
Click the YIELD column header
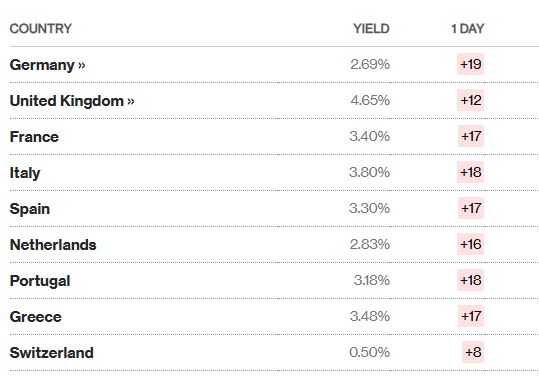(371, 29)
